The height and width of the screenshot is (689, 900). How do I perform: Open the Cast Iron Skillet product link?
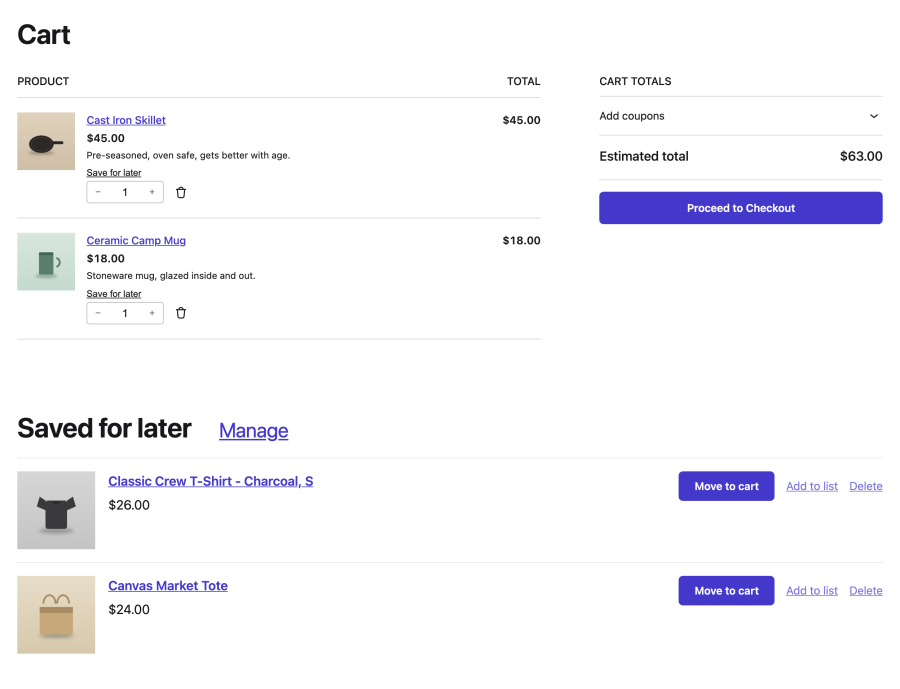pyautogui.click(x=126, y=120)
